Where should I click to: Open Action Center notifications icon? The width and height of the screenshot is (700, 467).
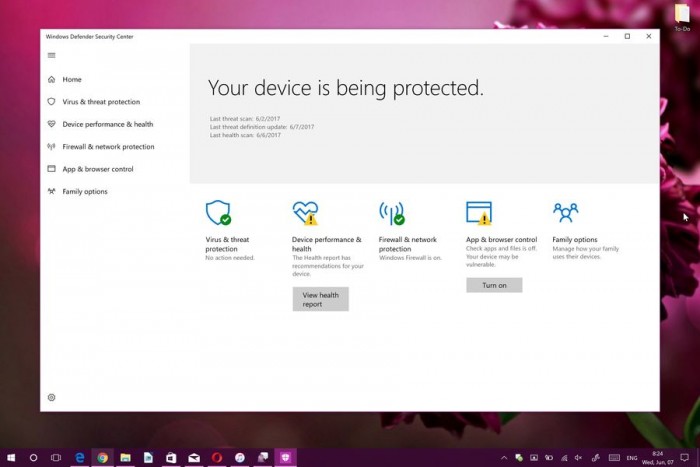[x=685, y=458]
